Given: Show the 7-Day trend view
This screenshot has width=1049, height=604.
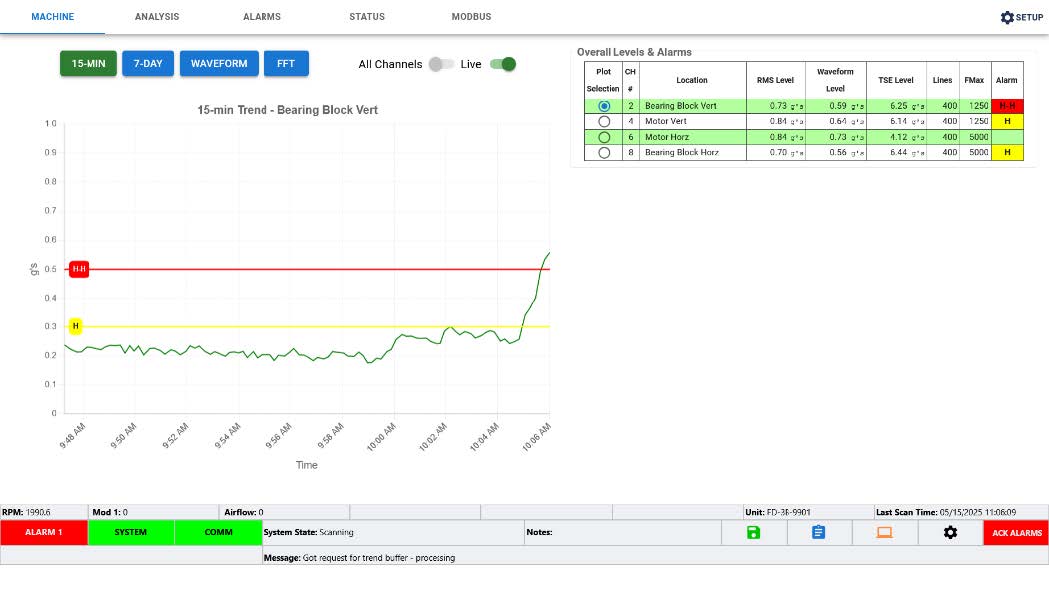Looking at the screenshot, I should coord(148,64).
